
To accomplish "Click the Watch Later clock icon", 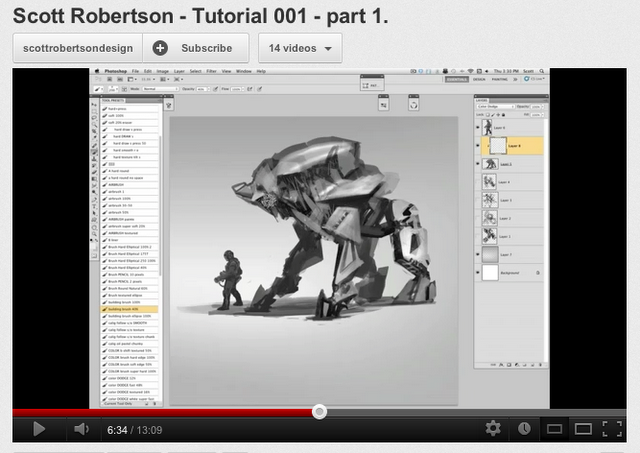I will point(524,429).
